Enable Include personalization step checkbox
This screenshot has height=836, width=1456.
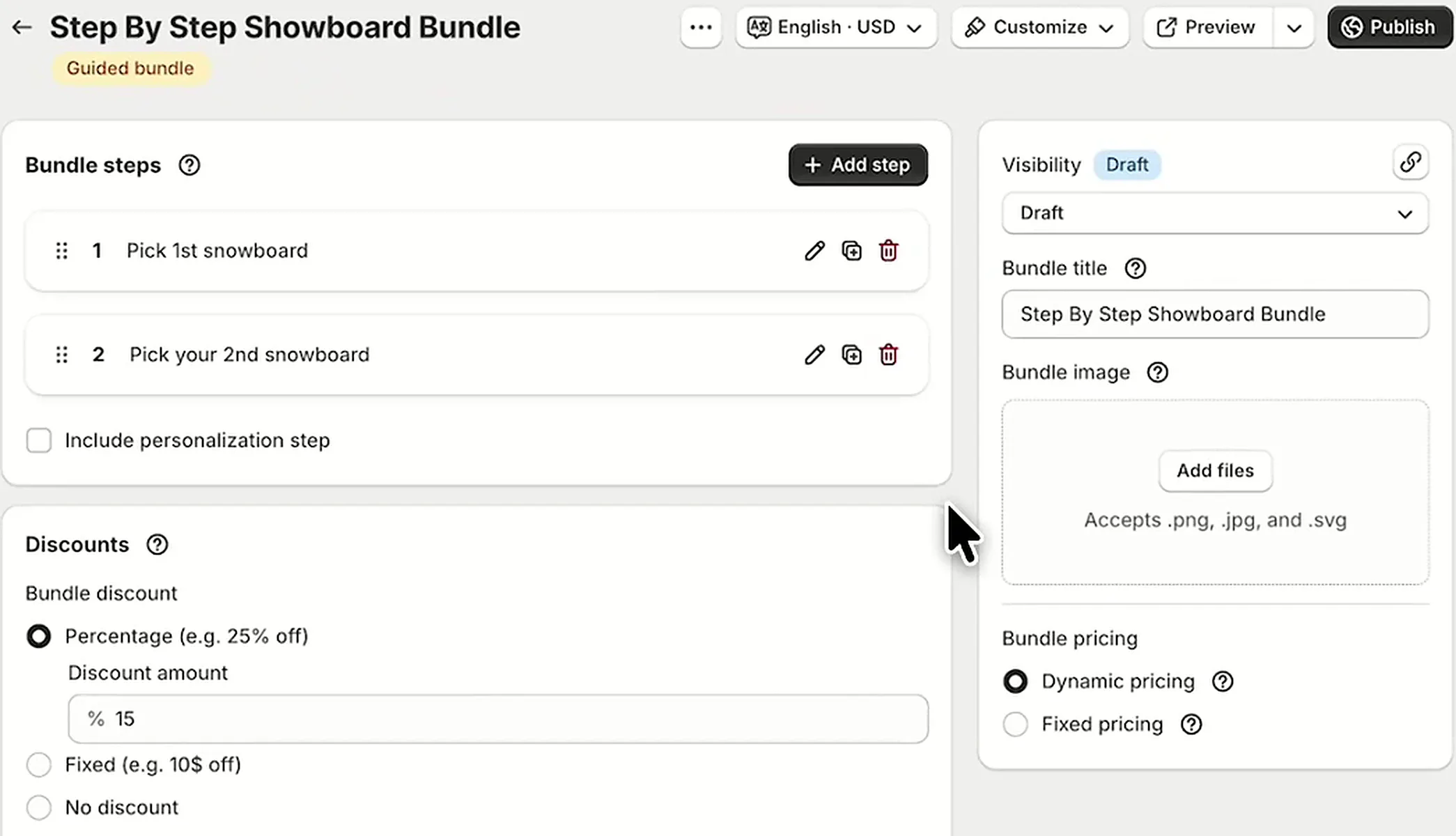(39, 440)
